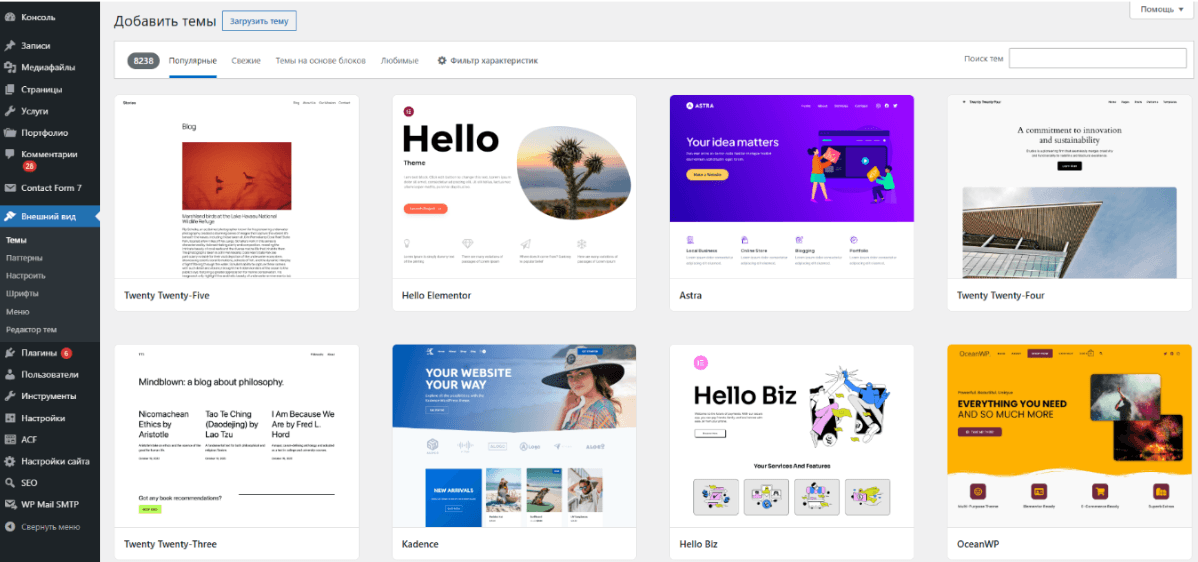Open the Паттерны submenu item

tap(24, 258)
